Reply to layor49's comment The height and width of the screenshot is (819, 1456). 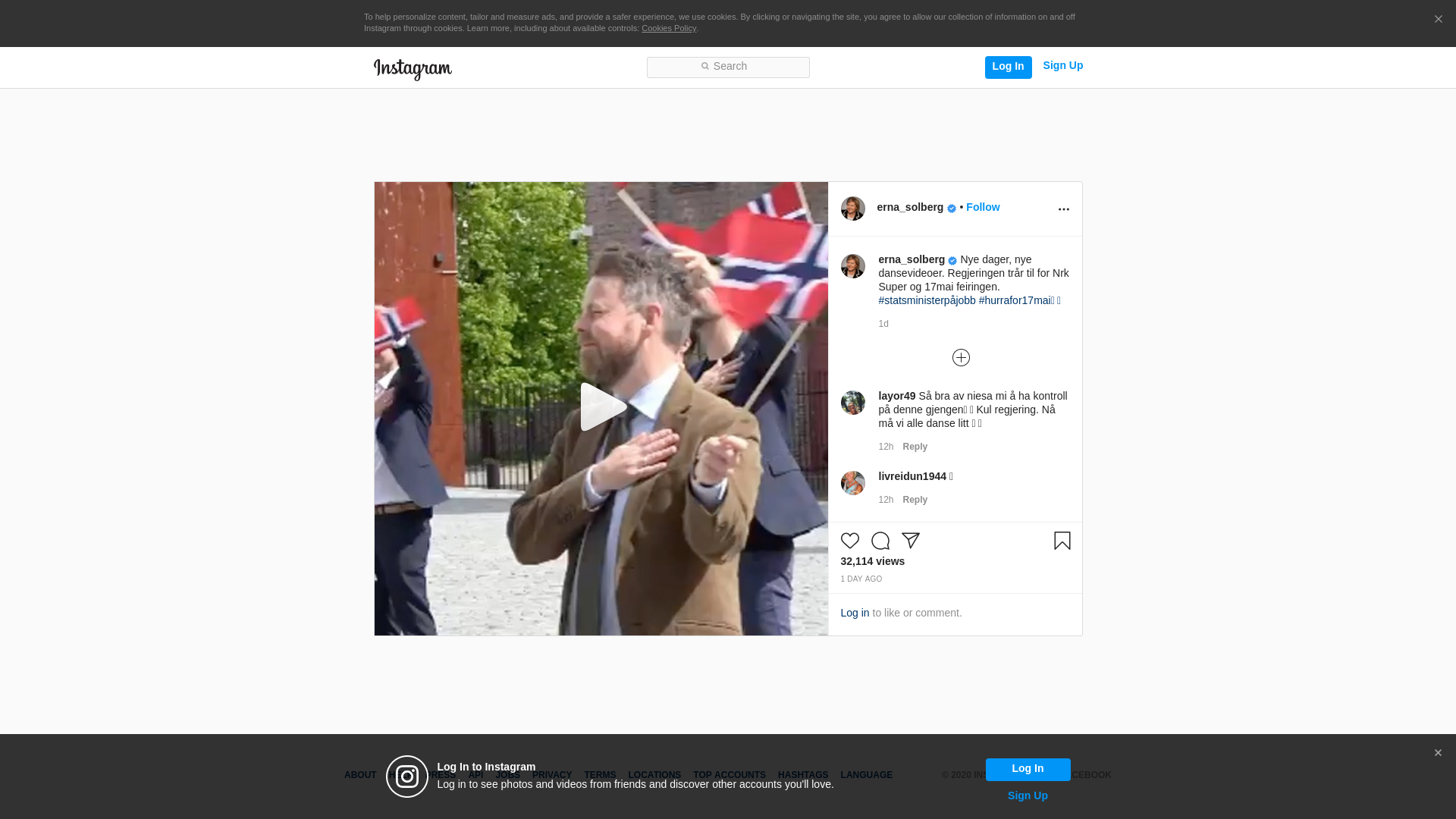(x=915, y=447)
